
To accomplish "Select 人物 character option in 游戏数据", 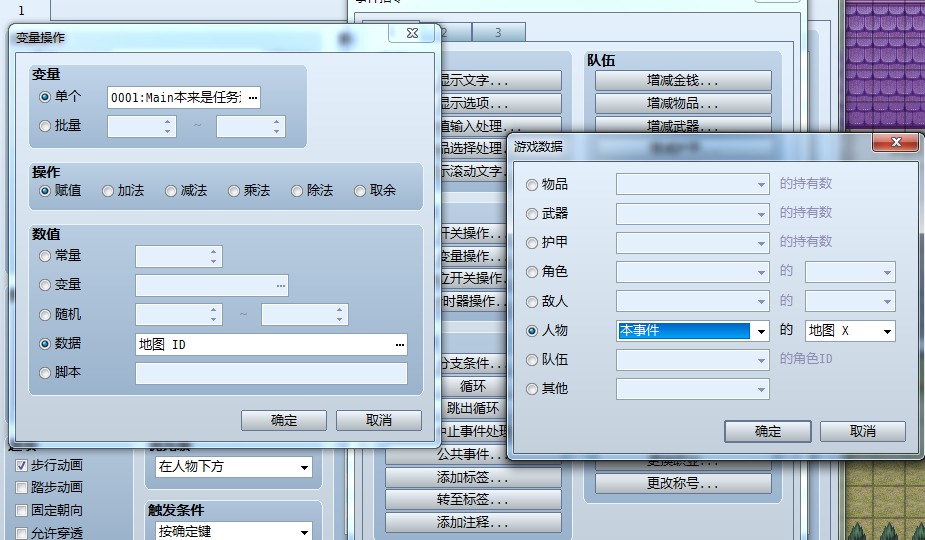I will tap(532, 330).
